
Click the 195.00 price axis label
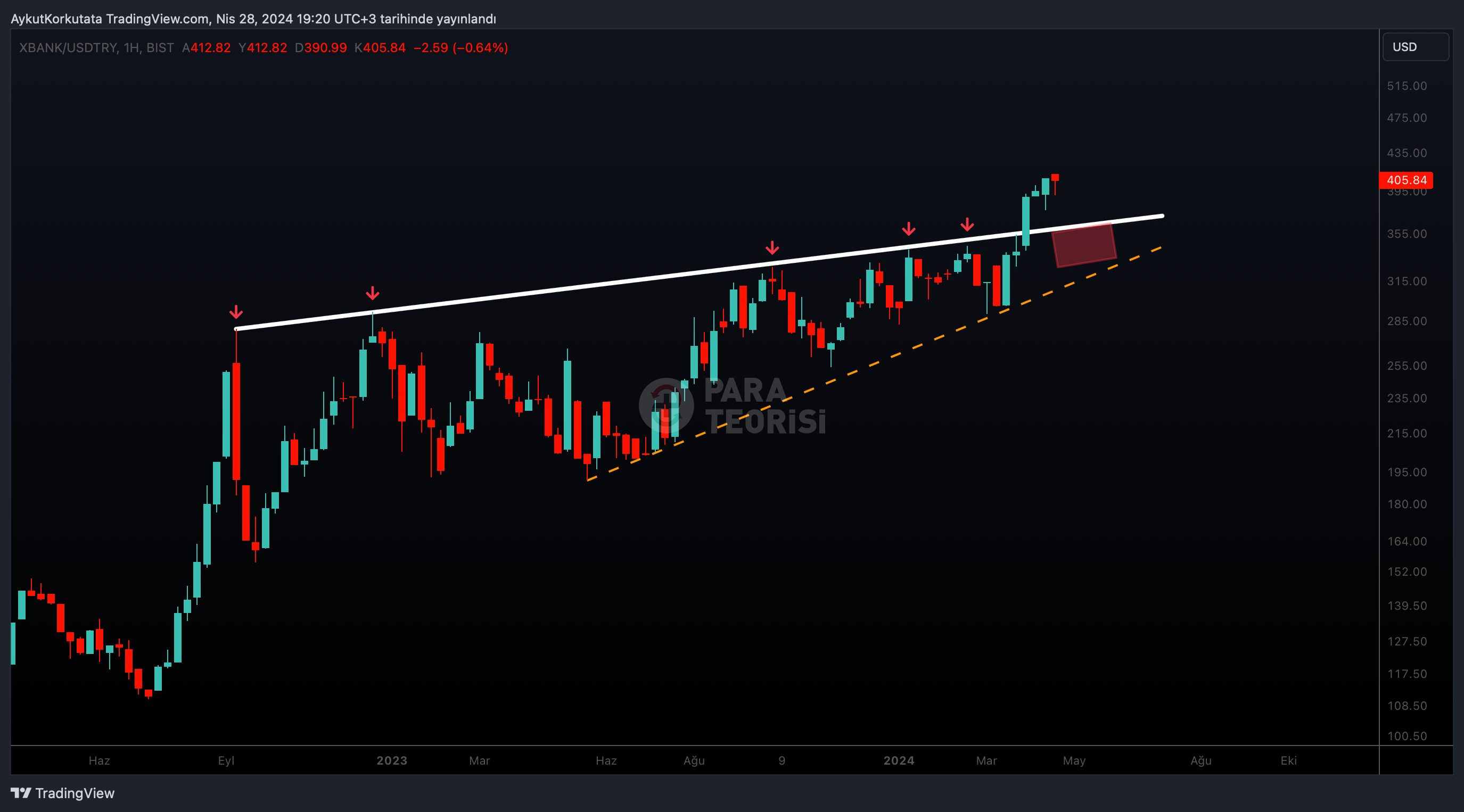coord(1407,472)
